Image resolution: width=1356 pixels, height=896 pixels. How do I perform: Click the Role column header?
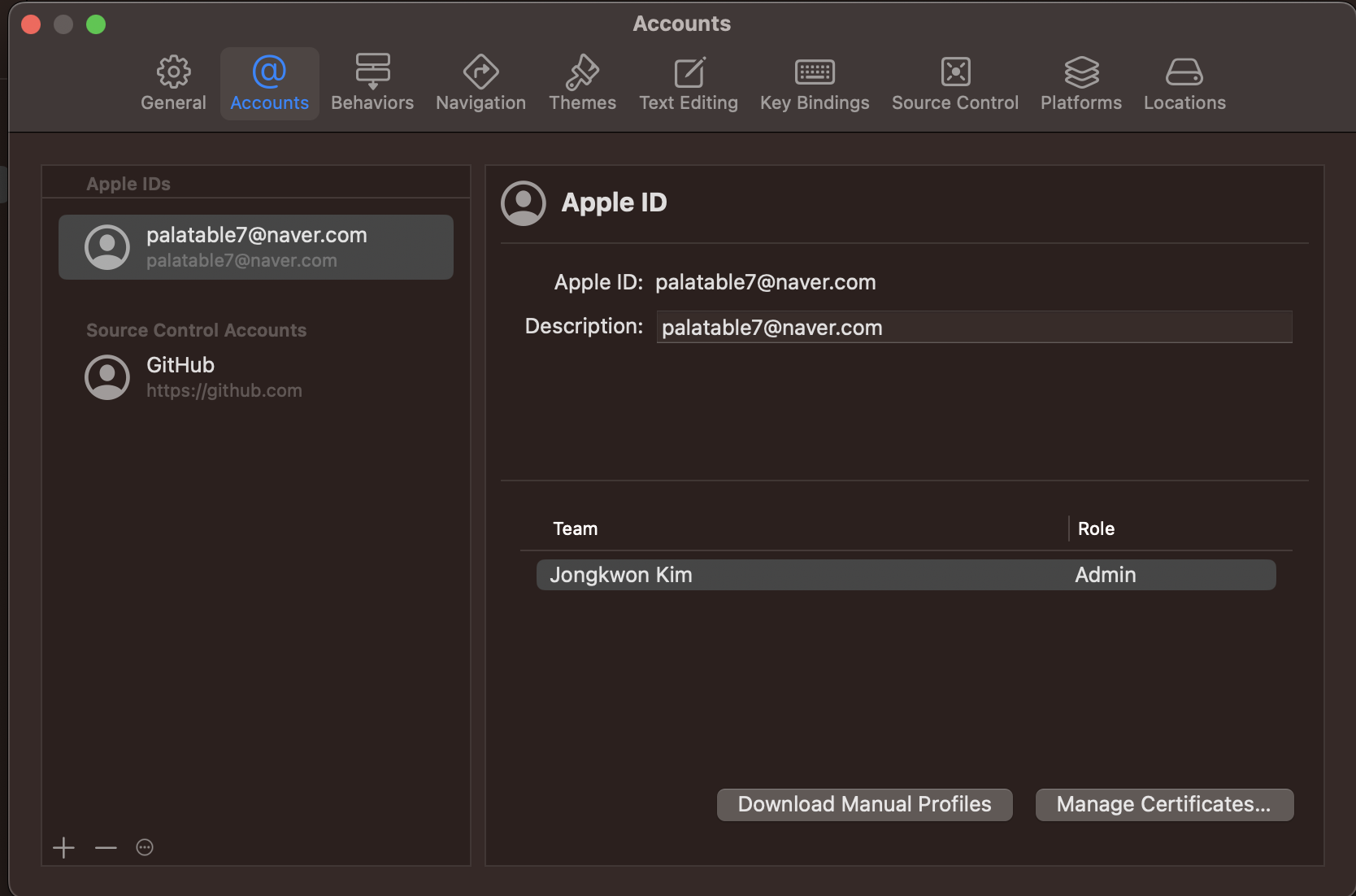(1096, 528)
